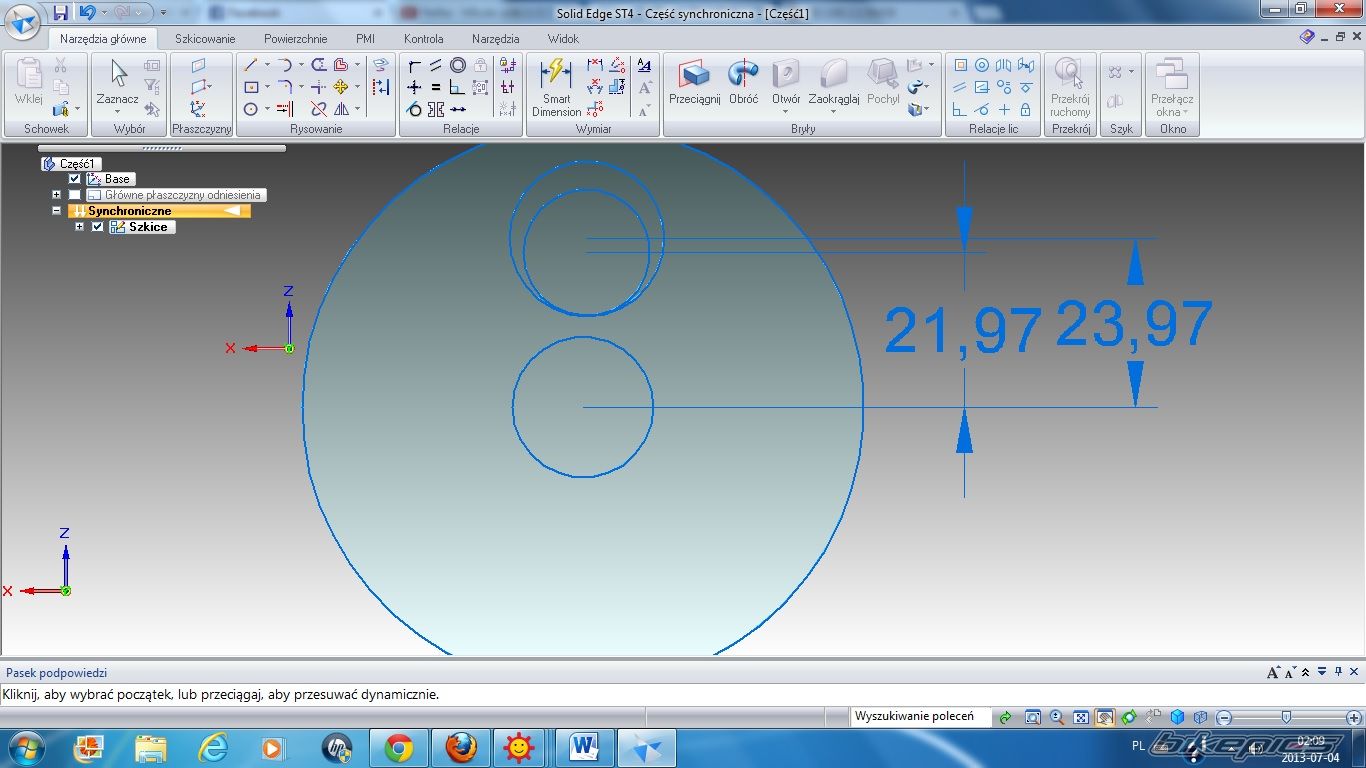Select the Equal relation icon

point(436,87)
